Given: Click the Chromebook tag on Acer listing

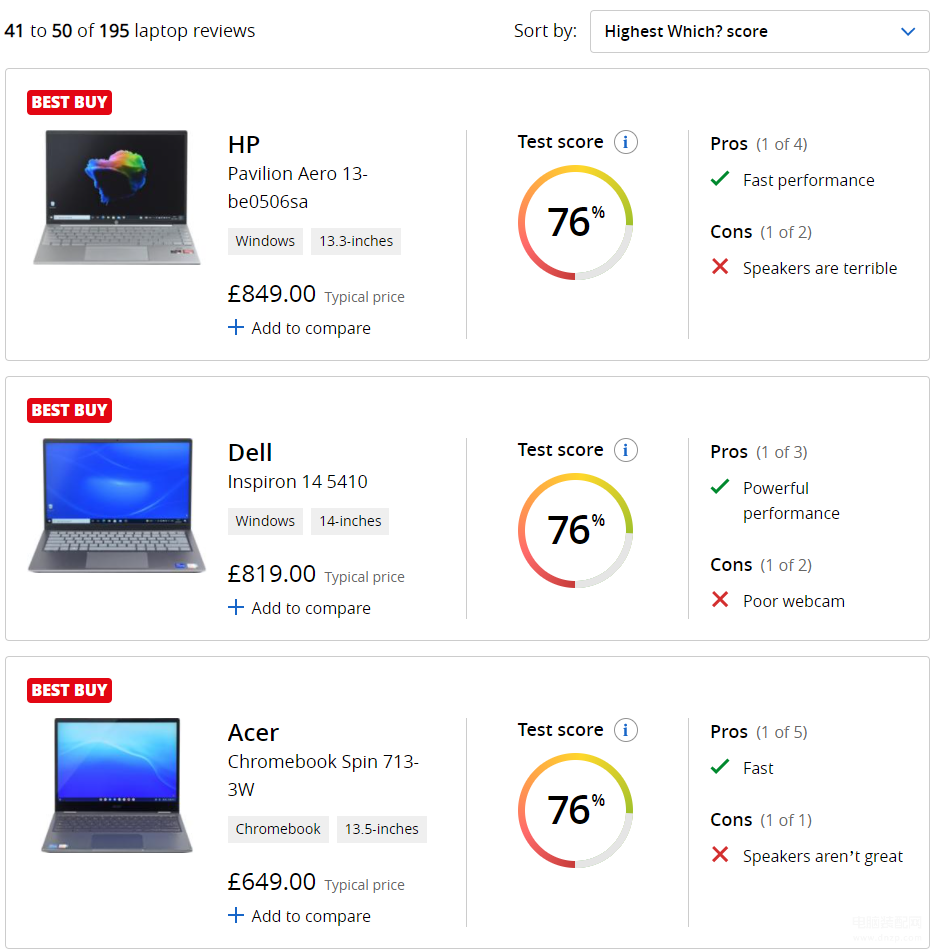Looking at the screenshot, I should point(278,829).
